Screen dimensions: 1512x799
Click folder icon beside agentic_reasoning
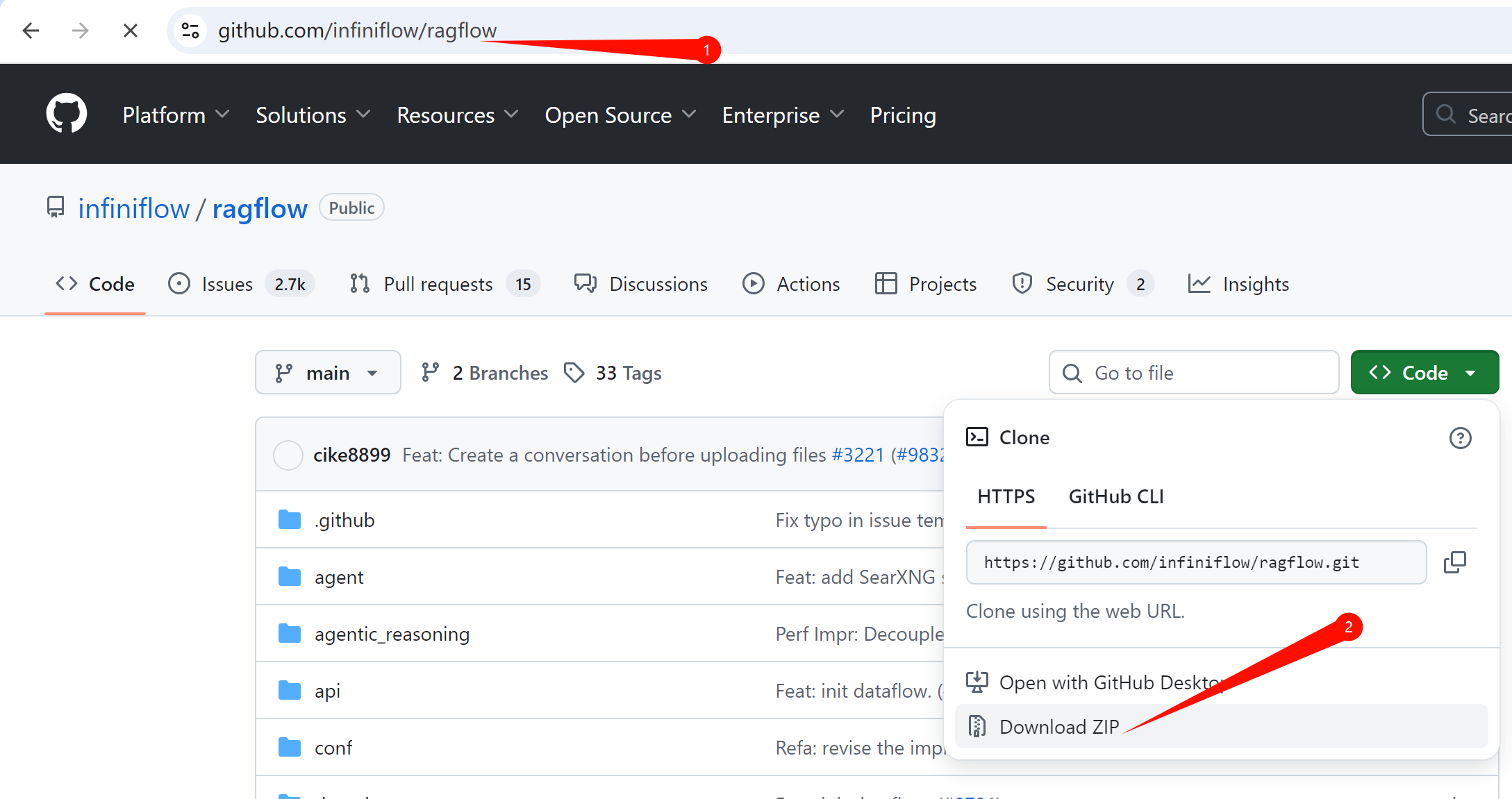tap(290, 633)
